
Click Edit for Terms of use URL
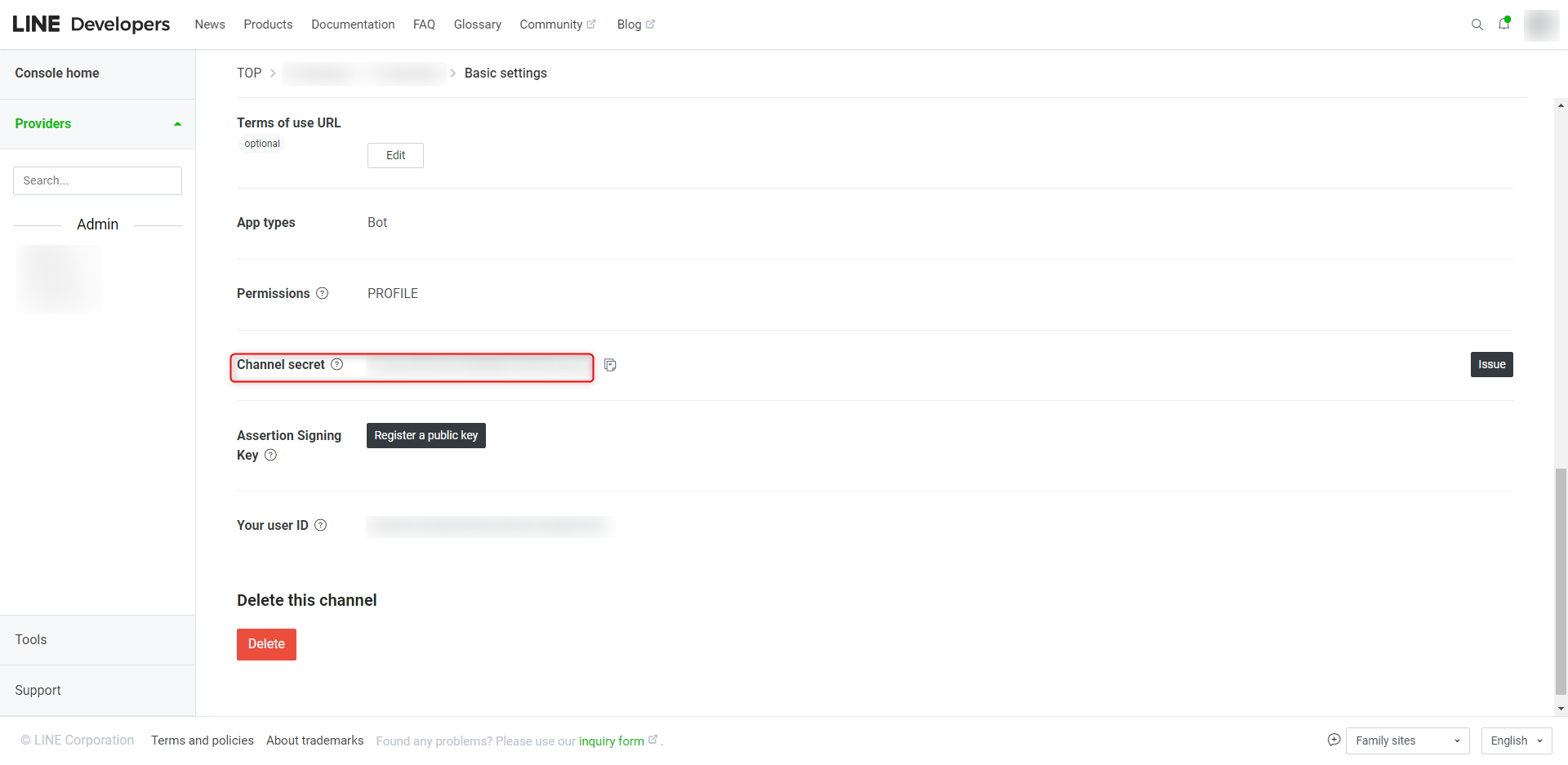coord(395,155)
